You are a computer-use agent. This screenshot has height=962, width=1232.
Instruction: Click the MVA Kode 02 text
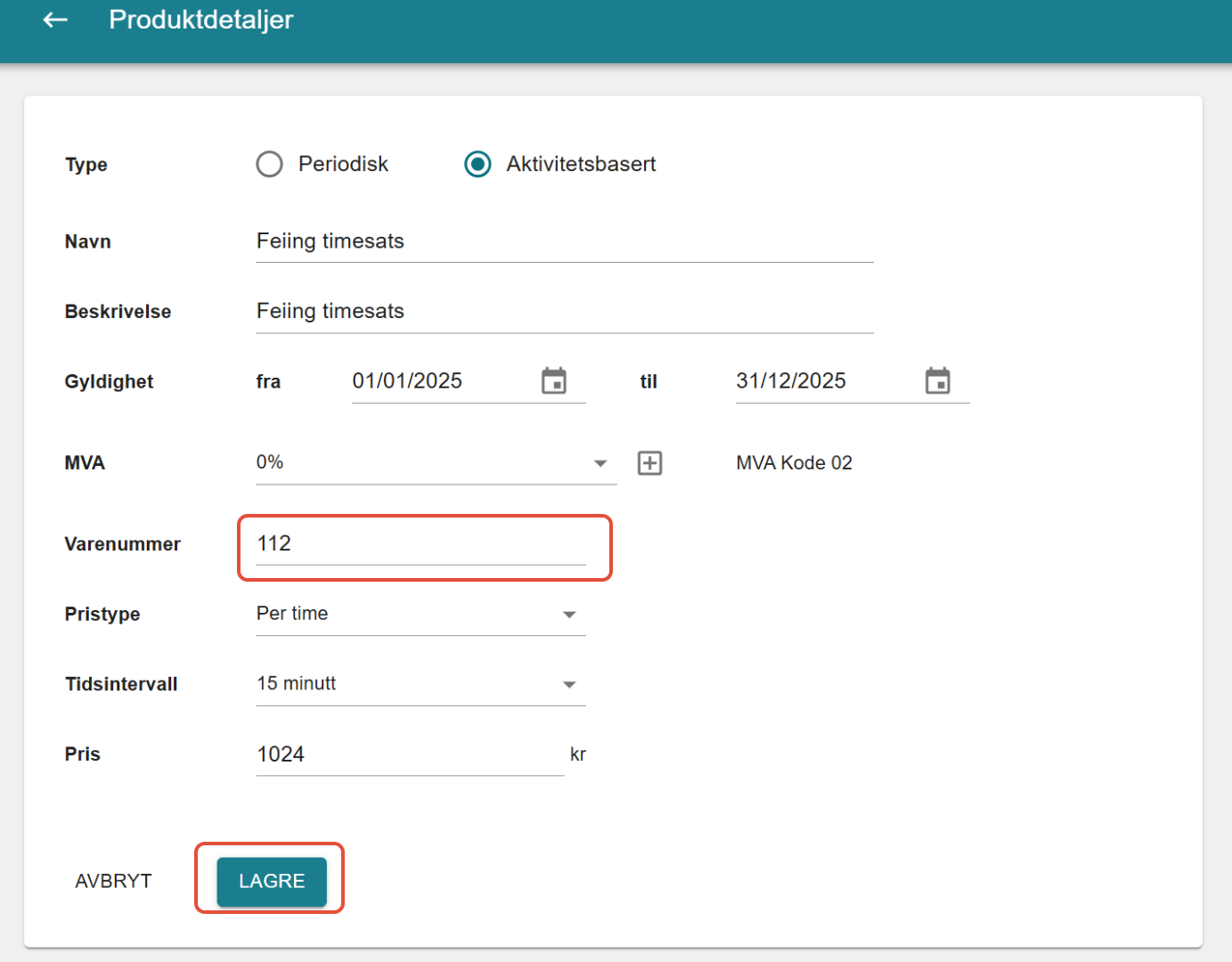point(795,463)
